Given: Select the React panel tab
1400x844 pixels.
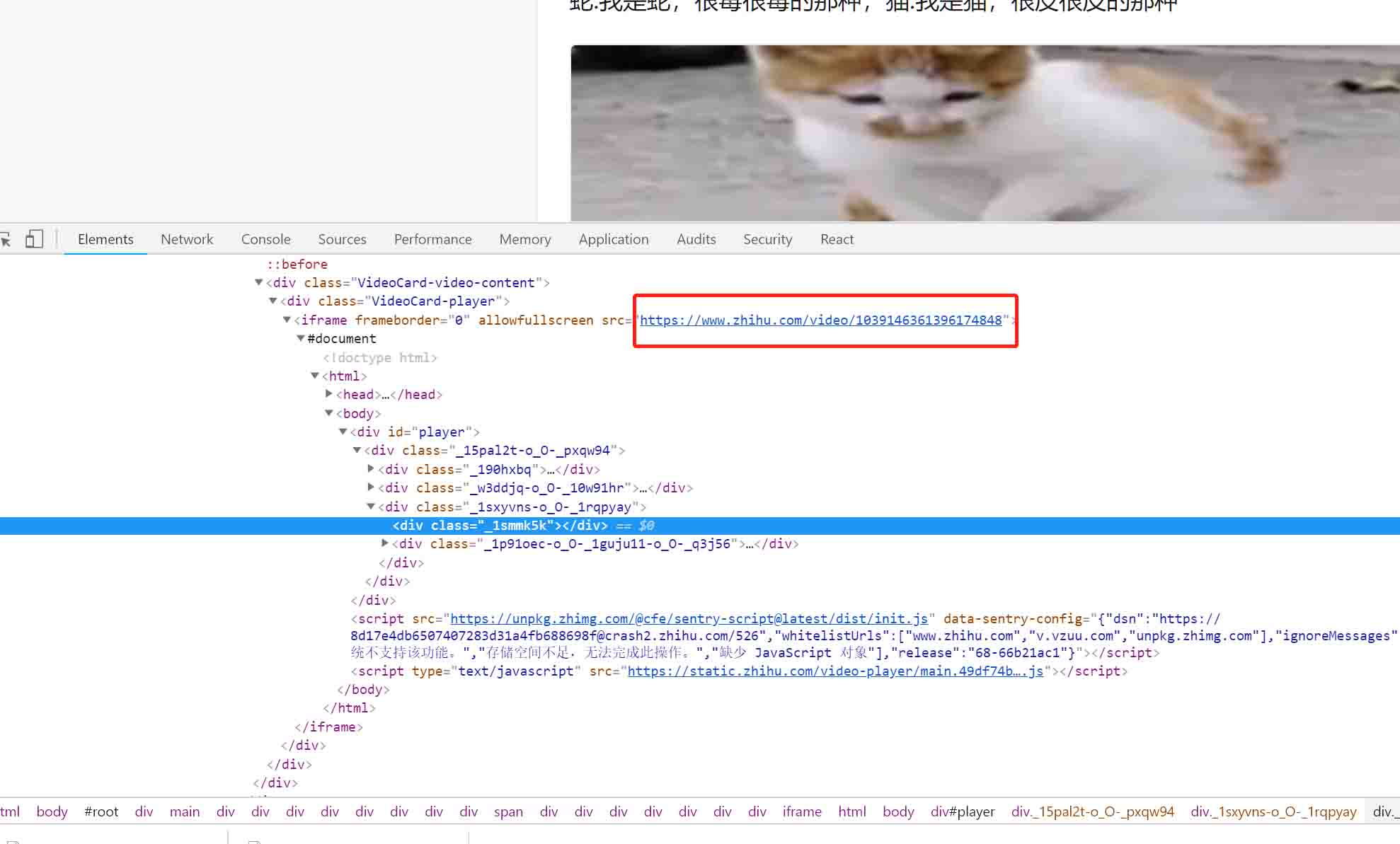Looking at the screenshot, I should coord(838,238).
